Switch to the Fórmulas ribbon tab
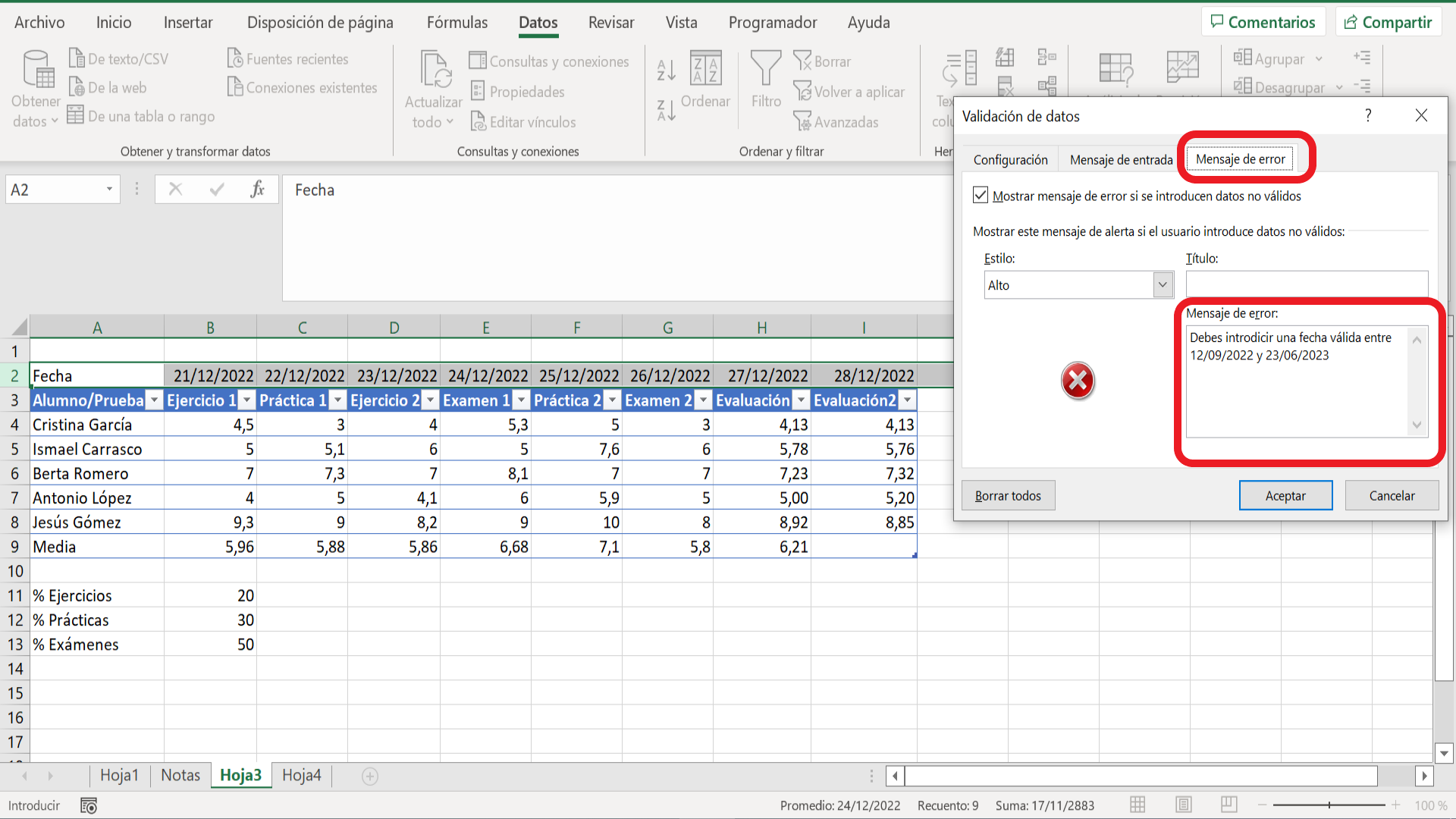 click(x=457, y=23)
